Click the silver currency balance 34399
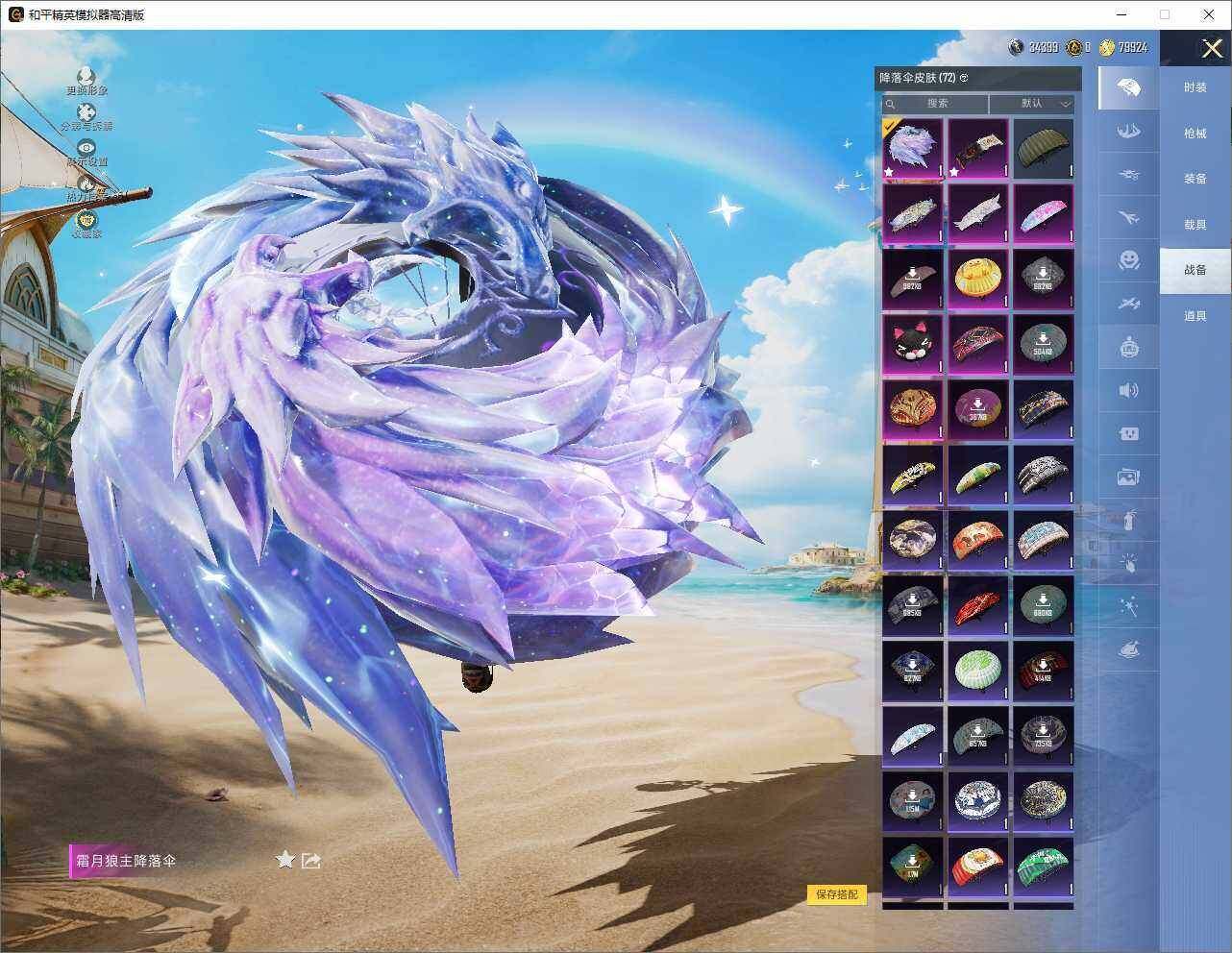 click(x=1034, y=47)
